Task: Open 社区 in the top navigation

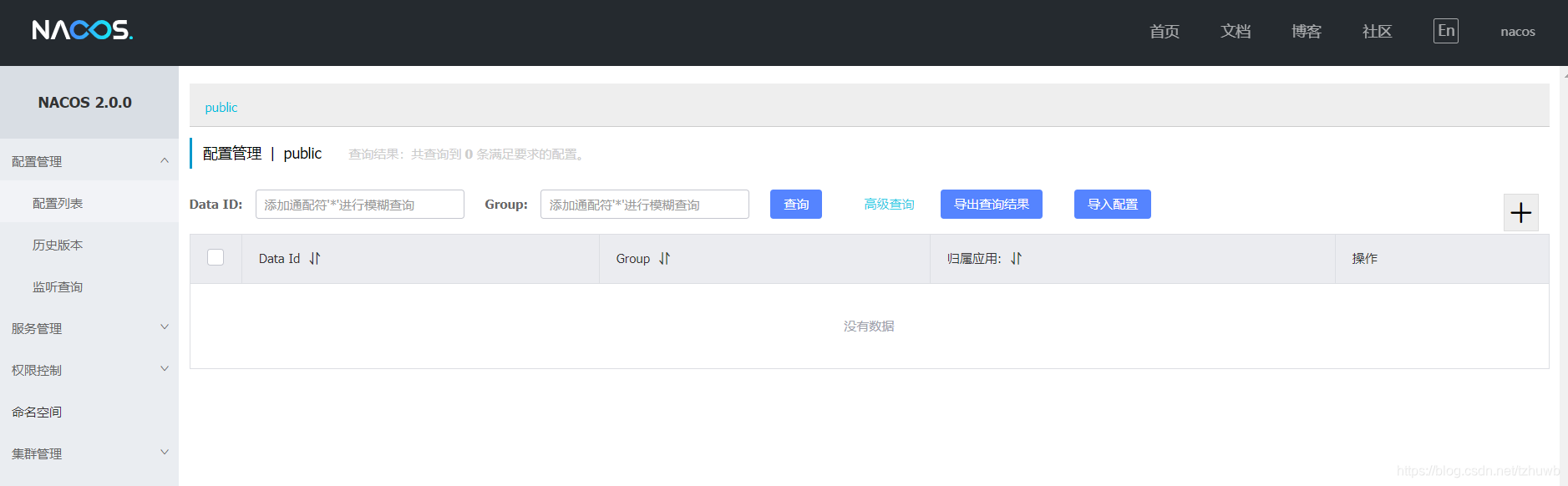Action: point(1378,32)
